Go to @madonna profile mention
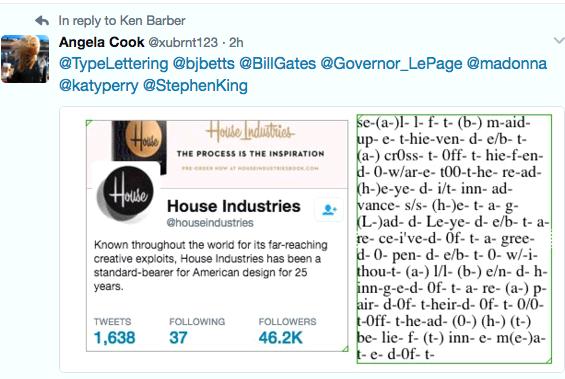The width and height of the screenshot is (565, 379). pos(507,63)
